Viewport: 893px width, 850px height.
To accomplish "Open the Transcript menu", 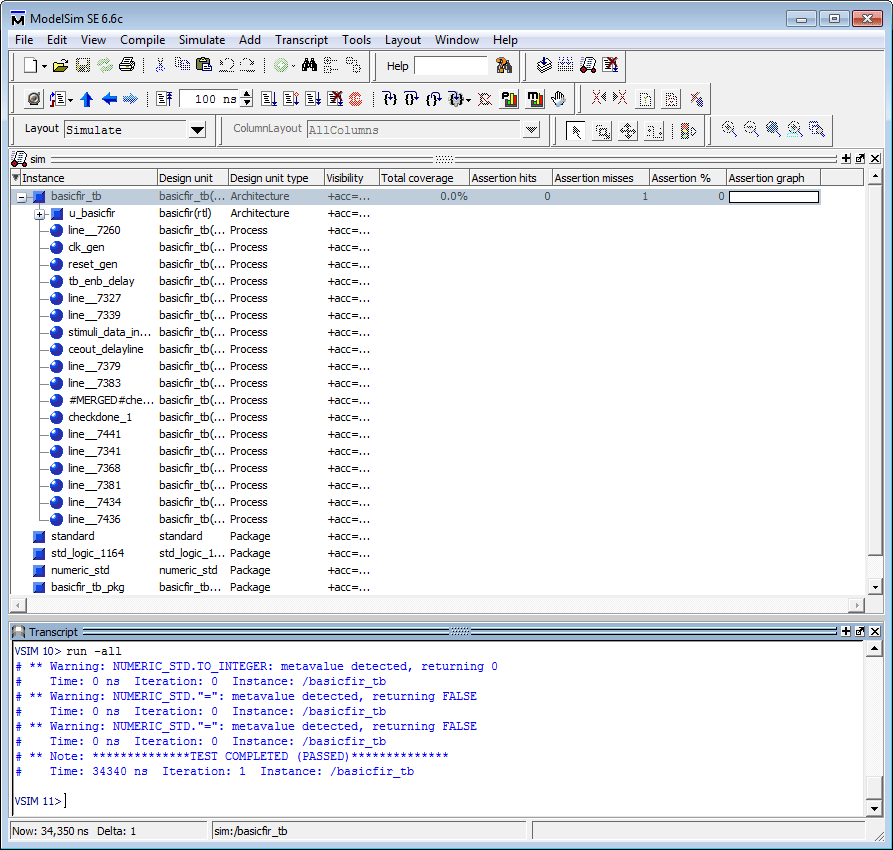I will pos(301,40).
